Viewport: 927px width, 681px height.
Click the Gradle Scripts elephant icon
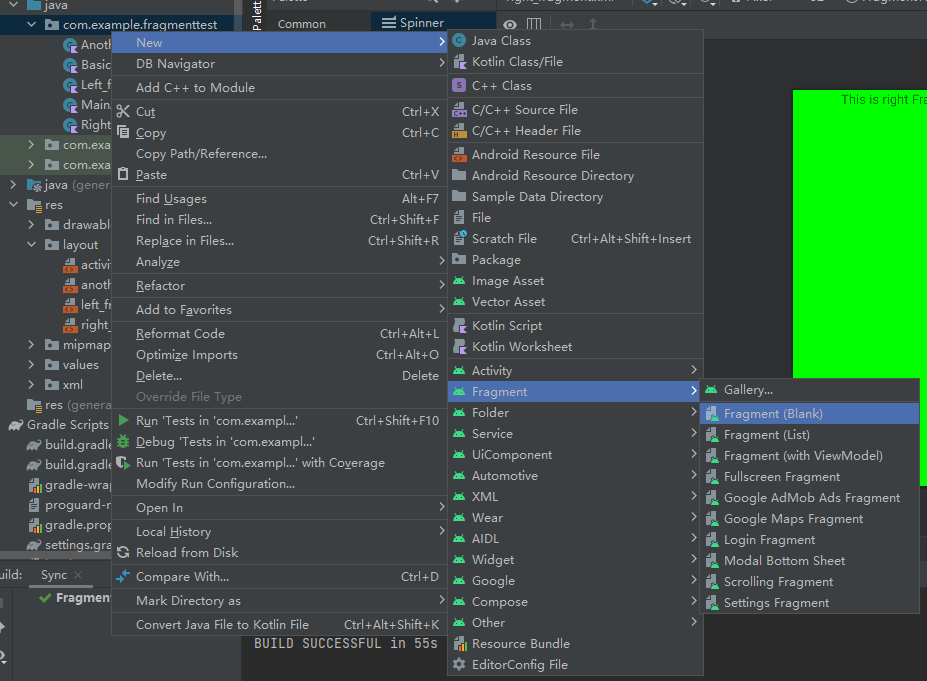point(15,425)
